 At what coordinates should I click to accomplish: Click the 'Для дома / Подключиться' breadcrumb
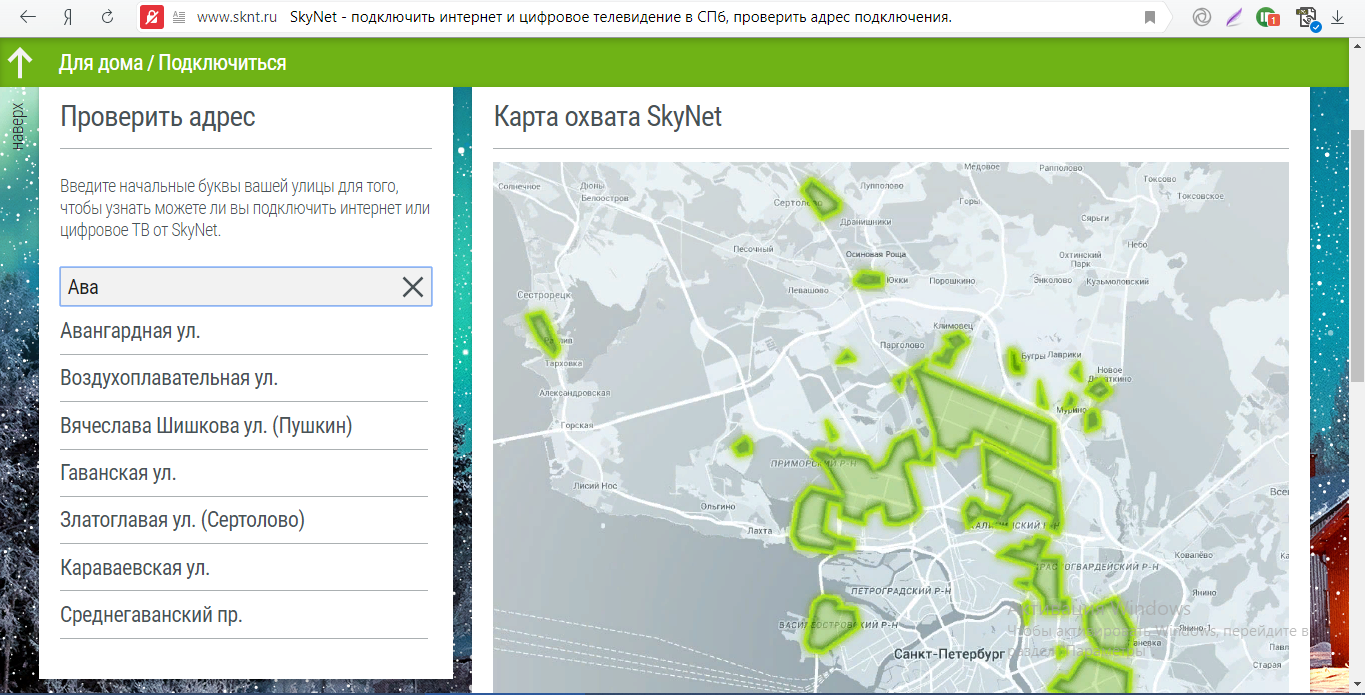(x=172, y=63)
